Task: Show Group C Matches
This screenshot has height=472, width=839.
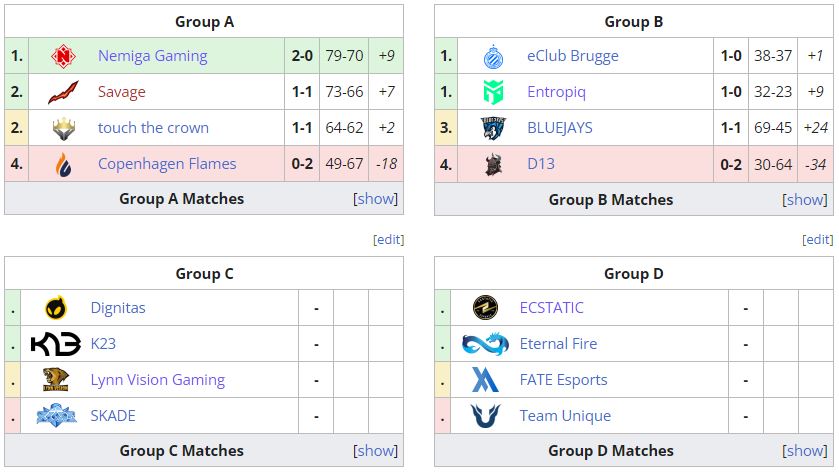Action: [x=376, y=451]
